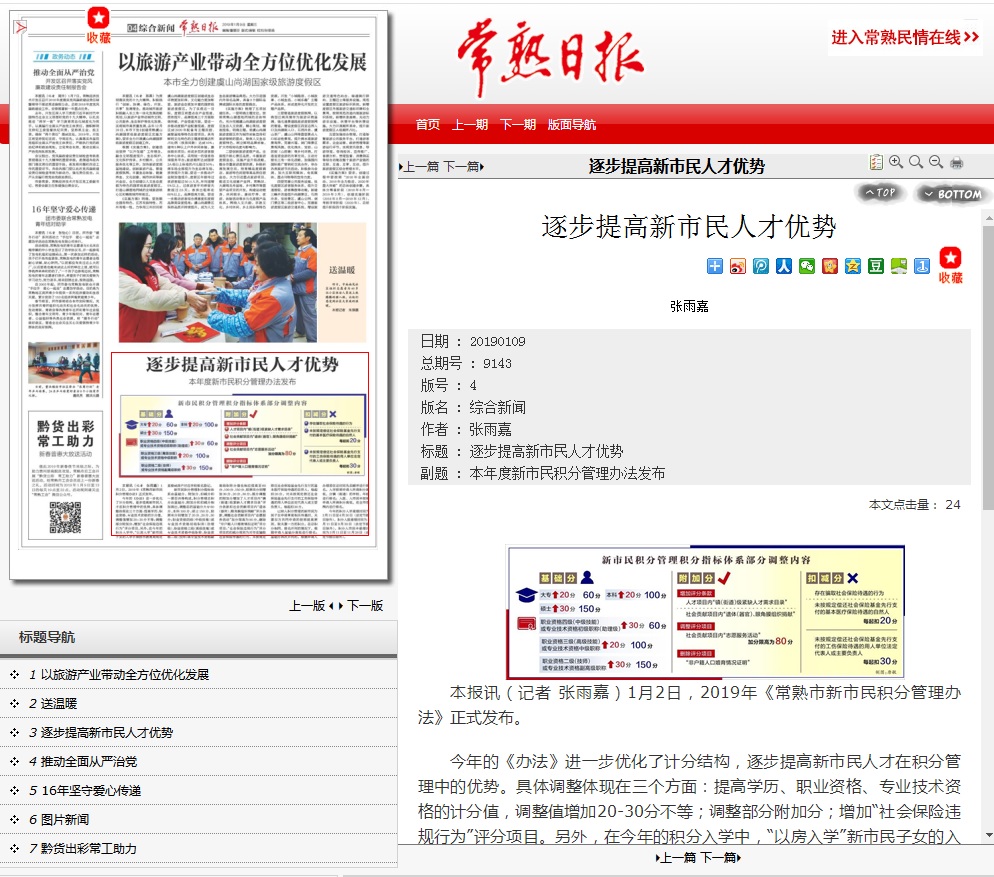Viewport: 994px width, 877px height.
Task: Open title 7 黔货出彩常工助力
Action: click(89, 848)
